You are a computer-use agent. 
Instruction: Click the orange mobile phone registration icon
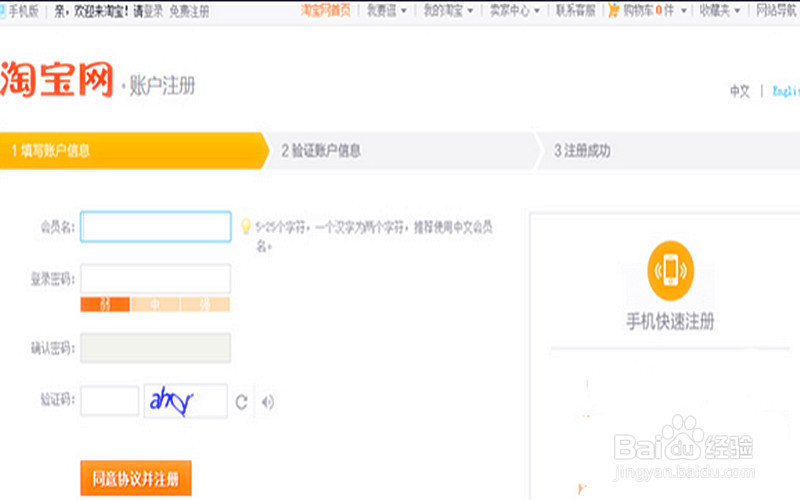click(670, 270)
